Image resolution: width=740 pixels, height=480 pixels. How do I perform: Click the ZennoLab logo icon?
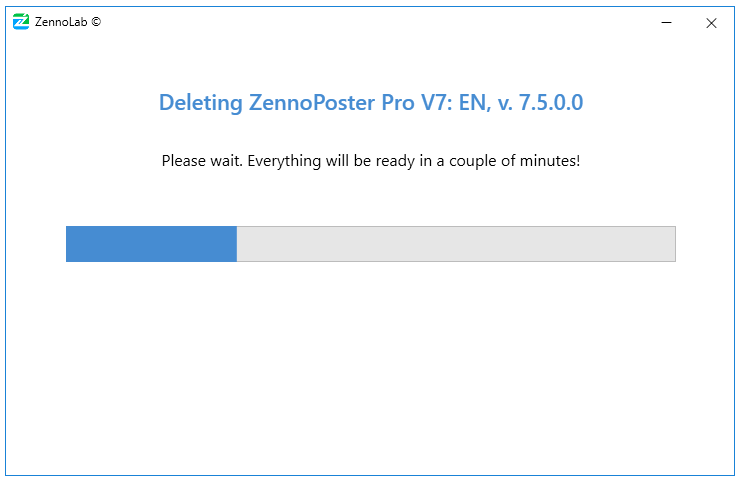[x=21, y=22]
